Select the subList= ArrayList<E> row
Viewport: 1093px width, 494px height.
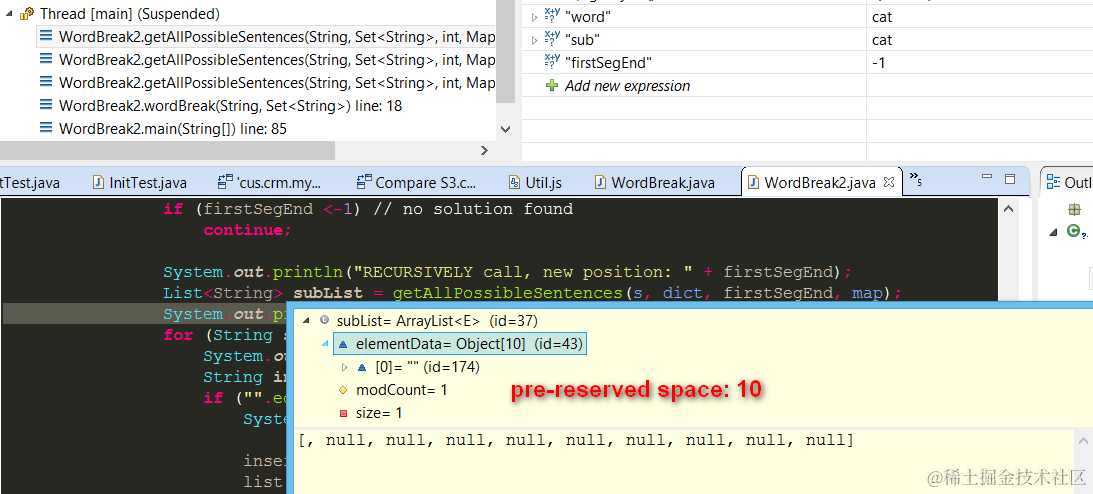(x=437, y=321)
